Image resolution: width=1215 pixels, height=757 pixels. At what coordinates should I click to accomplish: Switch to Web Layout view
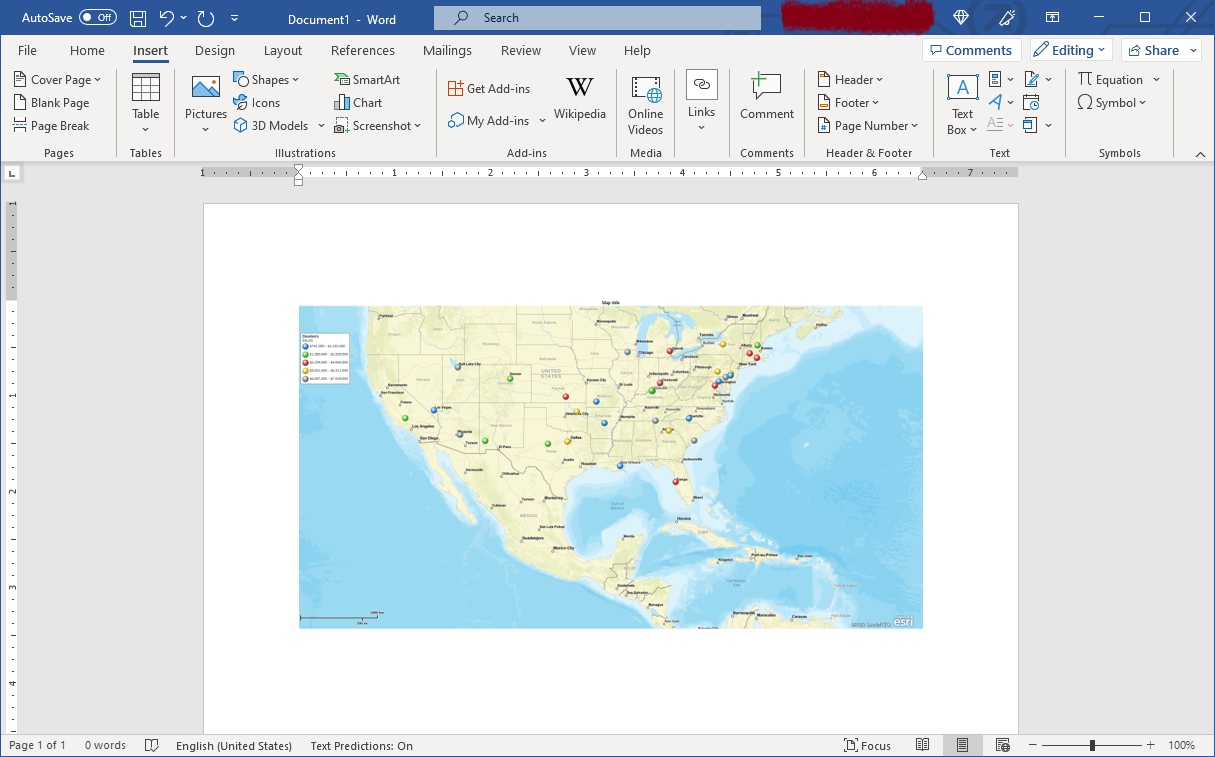1003,746
